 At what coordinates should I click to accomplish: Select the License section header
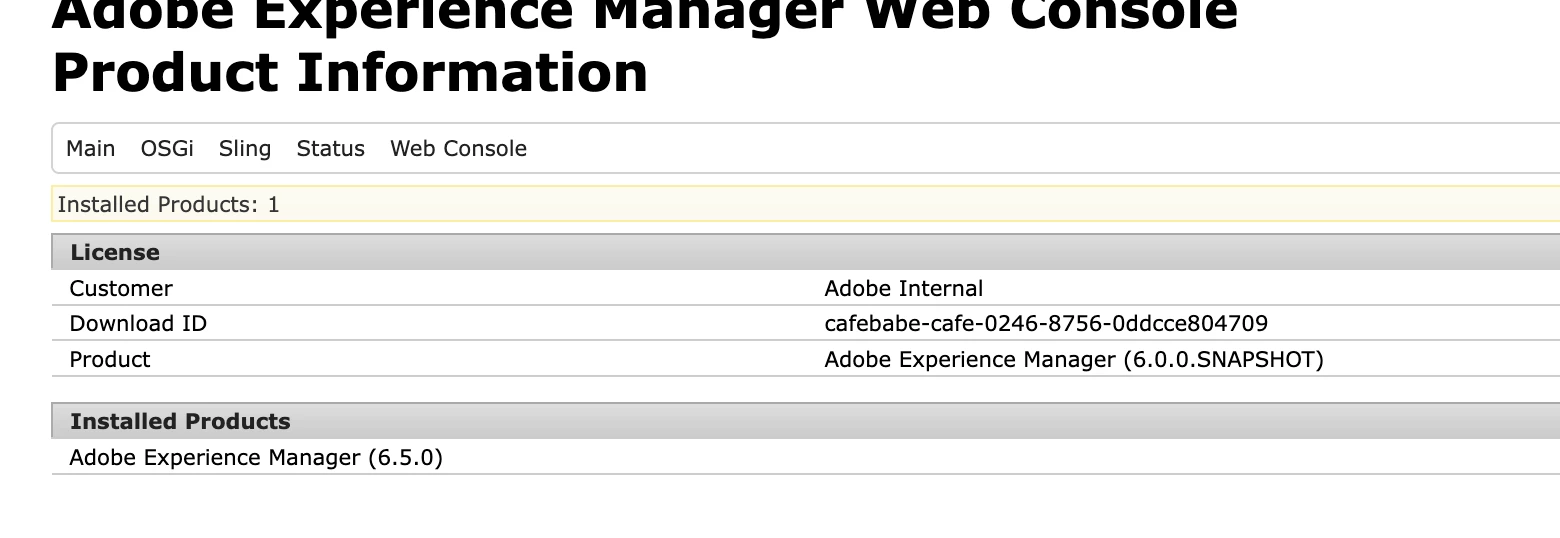tap(805, 252)
